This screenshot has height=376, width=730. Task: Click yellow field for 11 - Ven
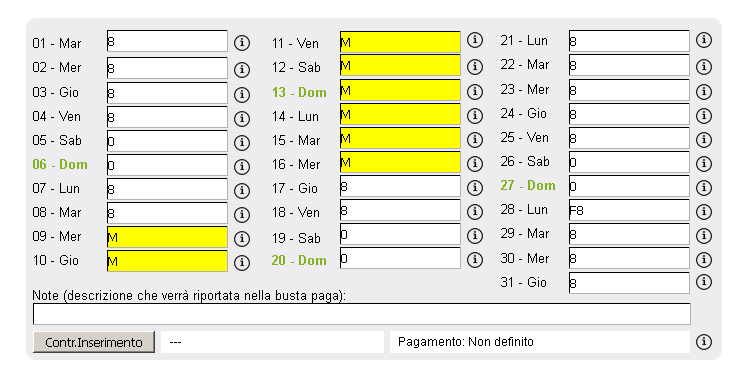400,42
